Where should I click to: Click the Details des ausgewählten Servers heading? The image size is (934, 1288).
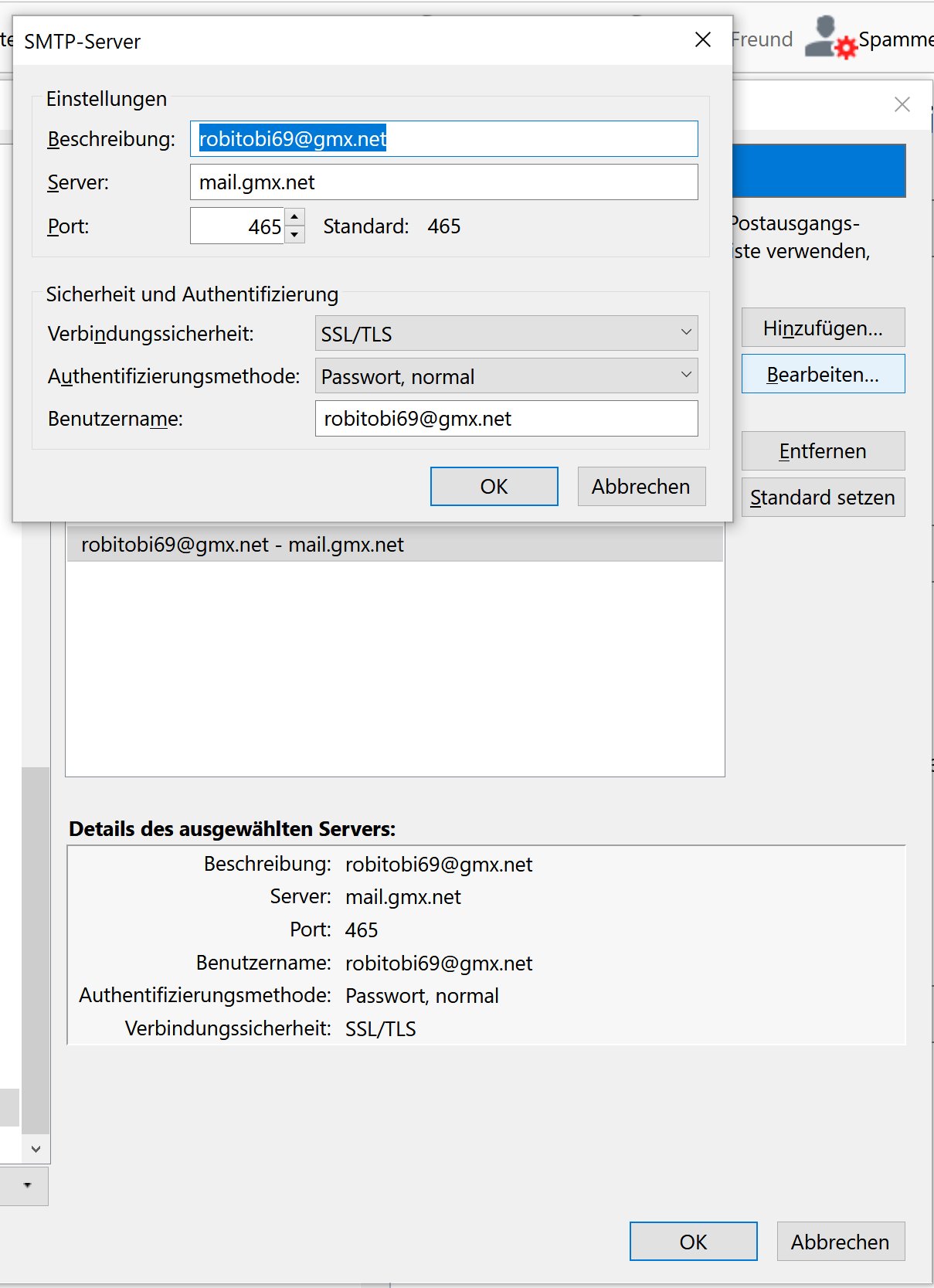[x=232, y=829]
